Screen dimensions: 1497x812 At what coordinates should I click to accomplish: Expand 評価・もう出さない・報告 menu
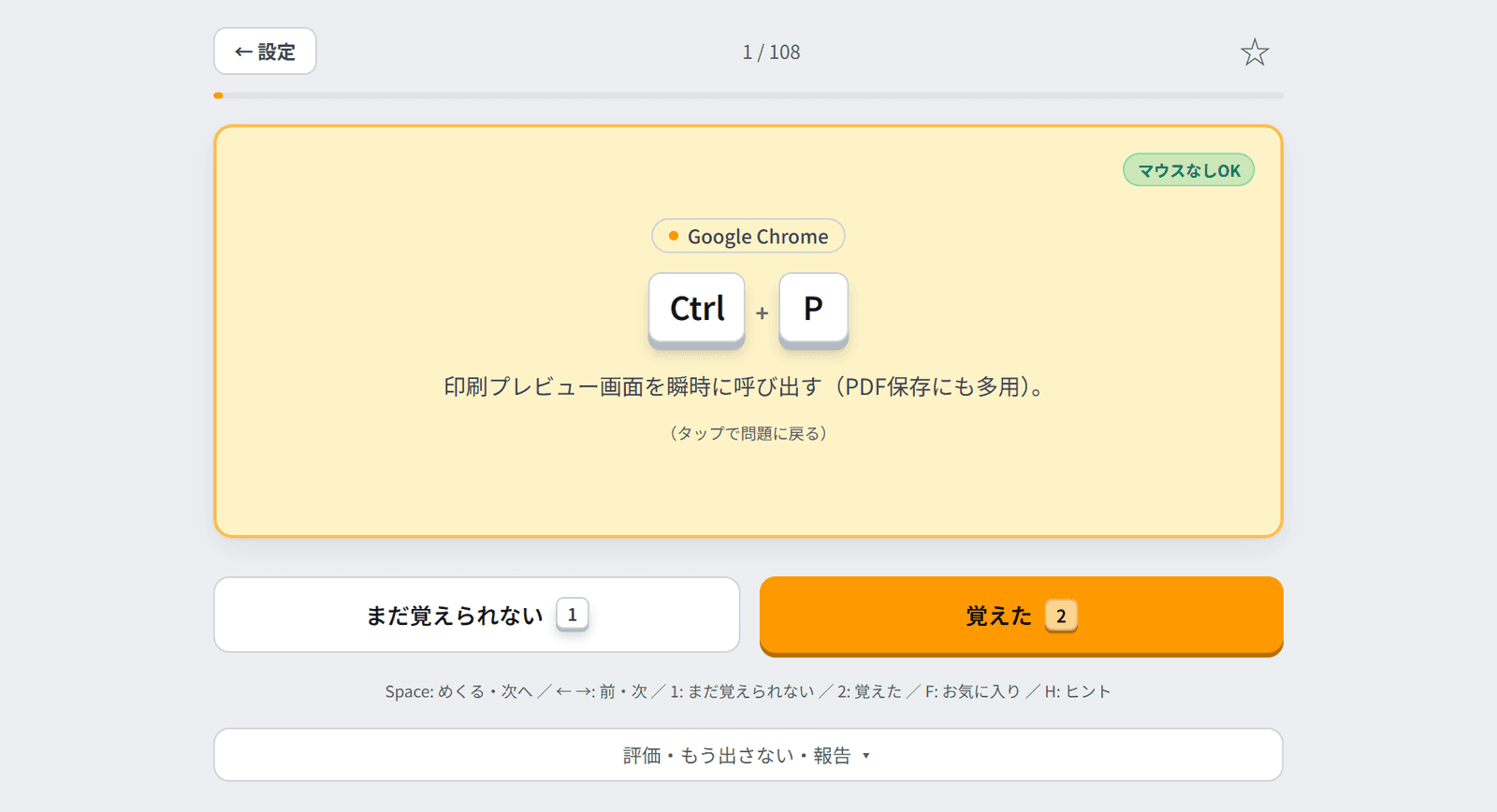748,755
